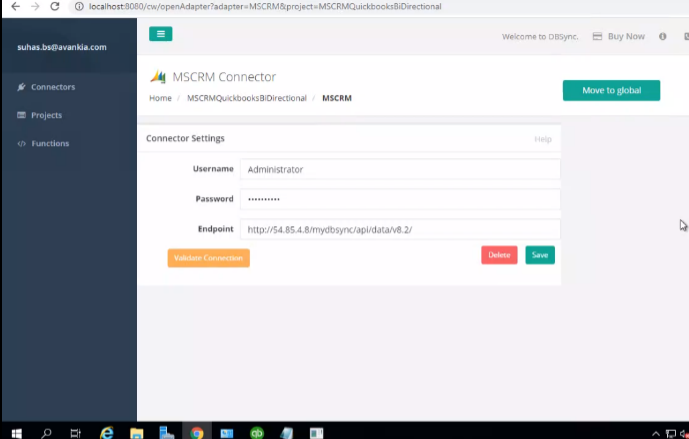
Task: Click the info icon in the header
Action: (x=662, y=36)
